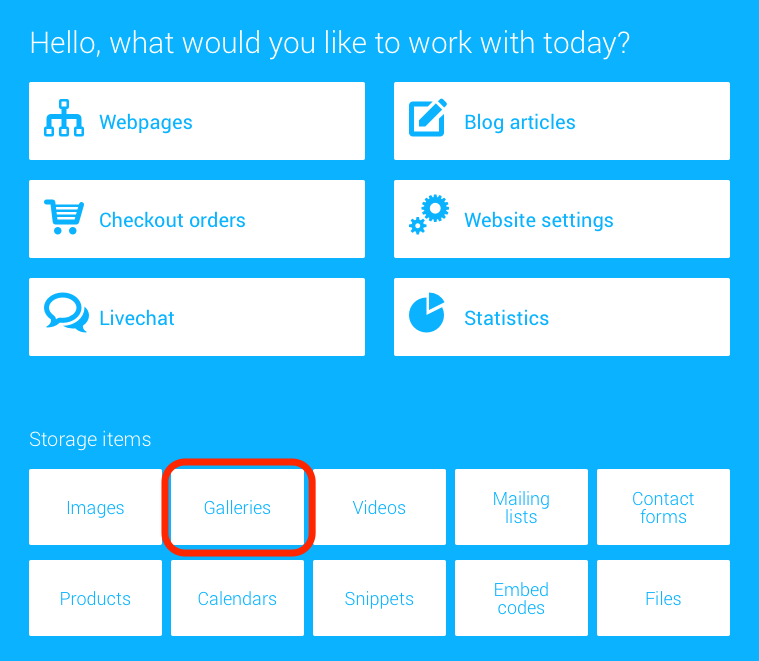Click the Webpages sitemap icon
759x661 pixels.
click(64, 119)
